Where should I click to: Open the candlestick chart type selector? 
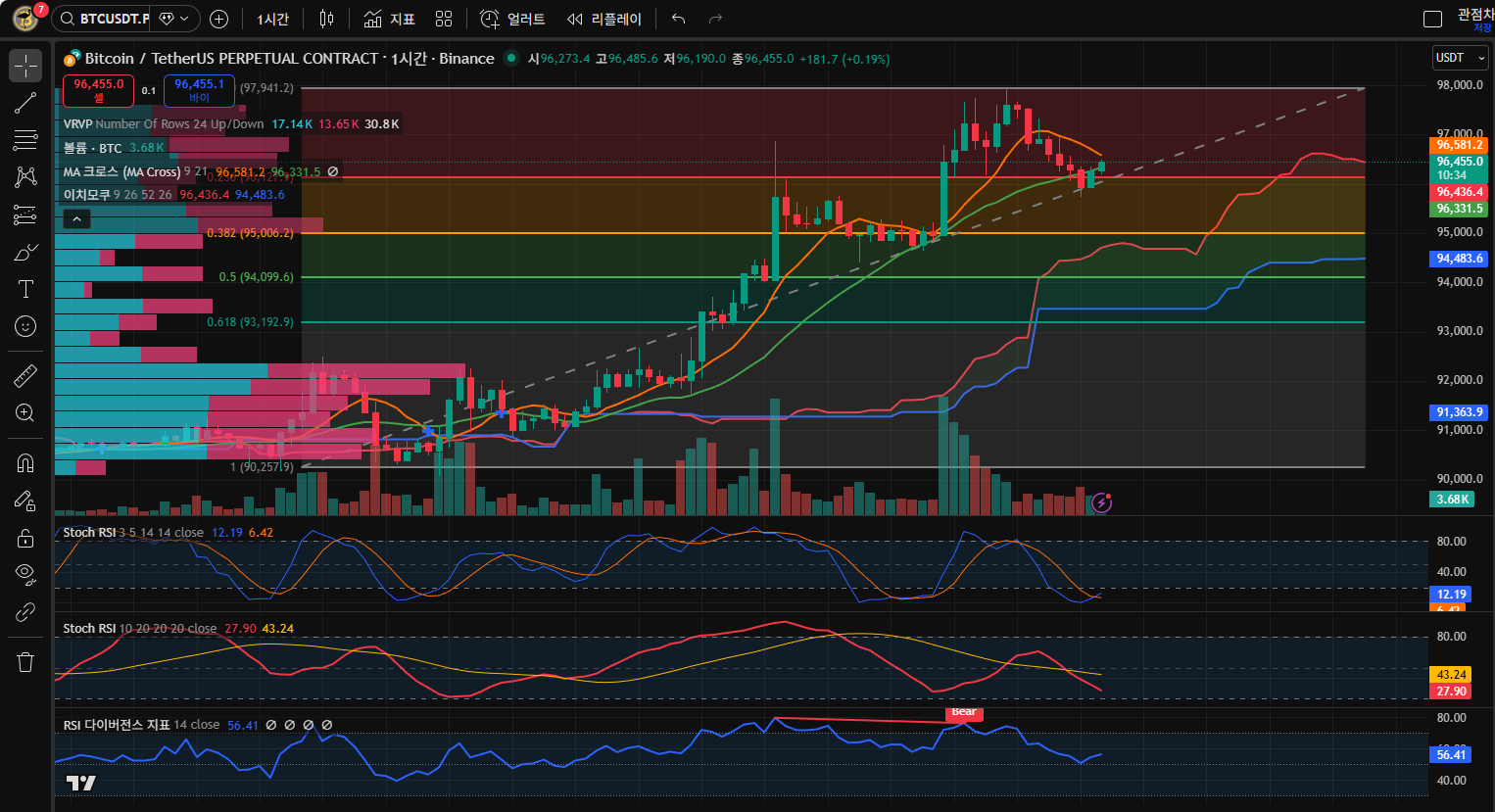pyautogui.click(x=326, y=19)
